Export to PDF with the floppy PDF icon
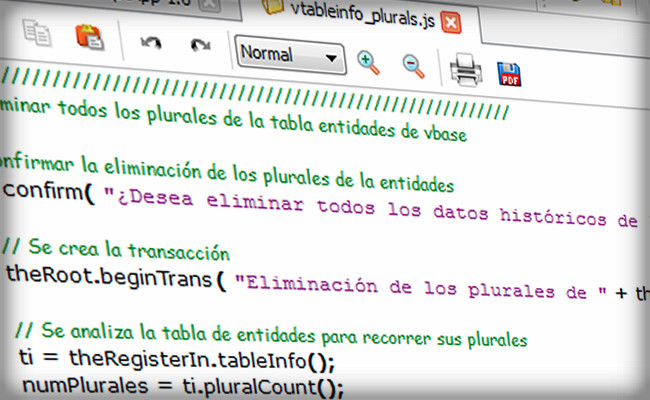 click(x=509, y=74)
